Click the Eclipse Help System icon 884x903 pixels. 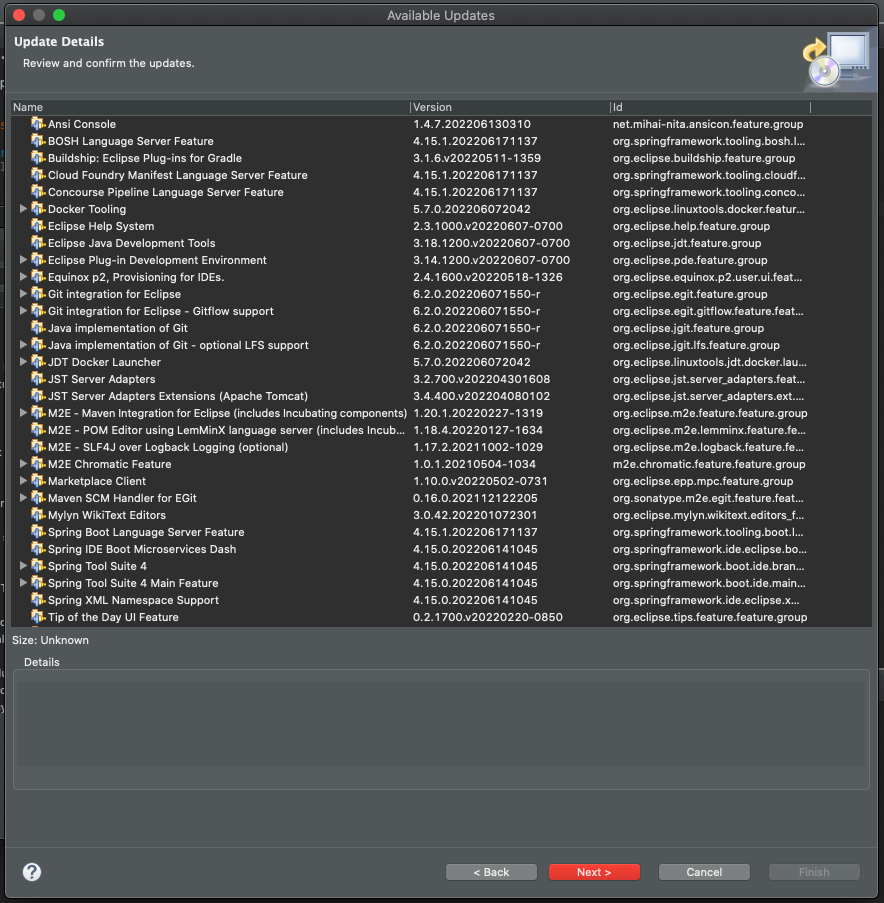pos(38,226)
